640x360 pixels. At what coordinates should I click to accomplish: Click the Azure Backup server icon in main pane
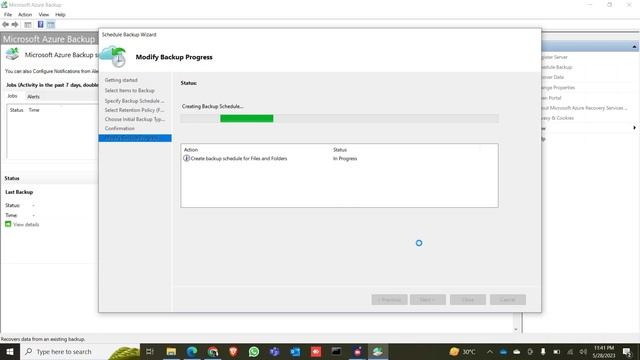(12, 54)
